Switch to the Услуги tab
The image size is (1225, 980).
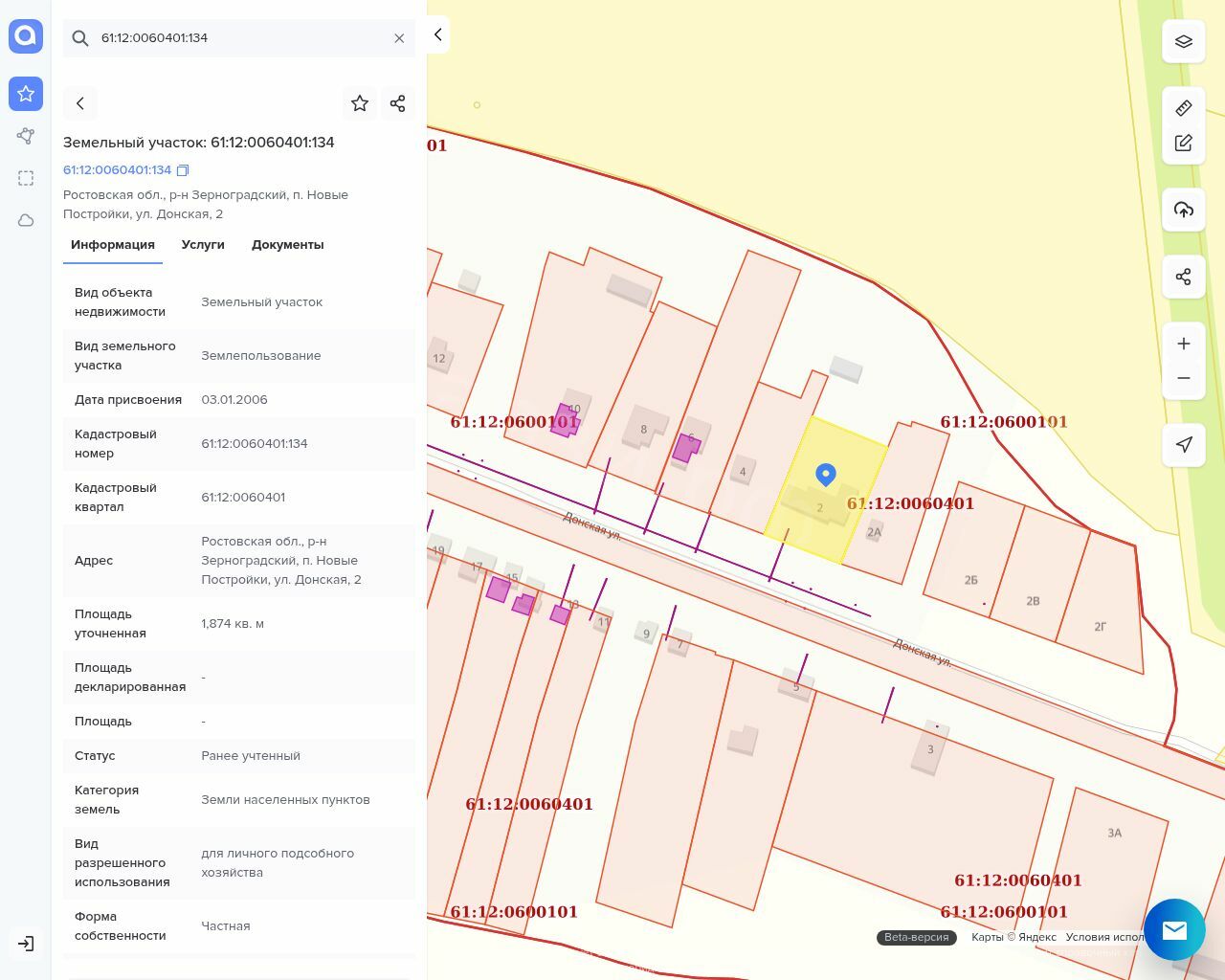coord(203,245)
